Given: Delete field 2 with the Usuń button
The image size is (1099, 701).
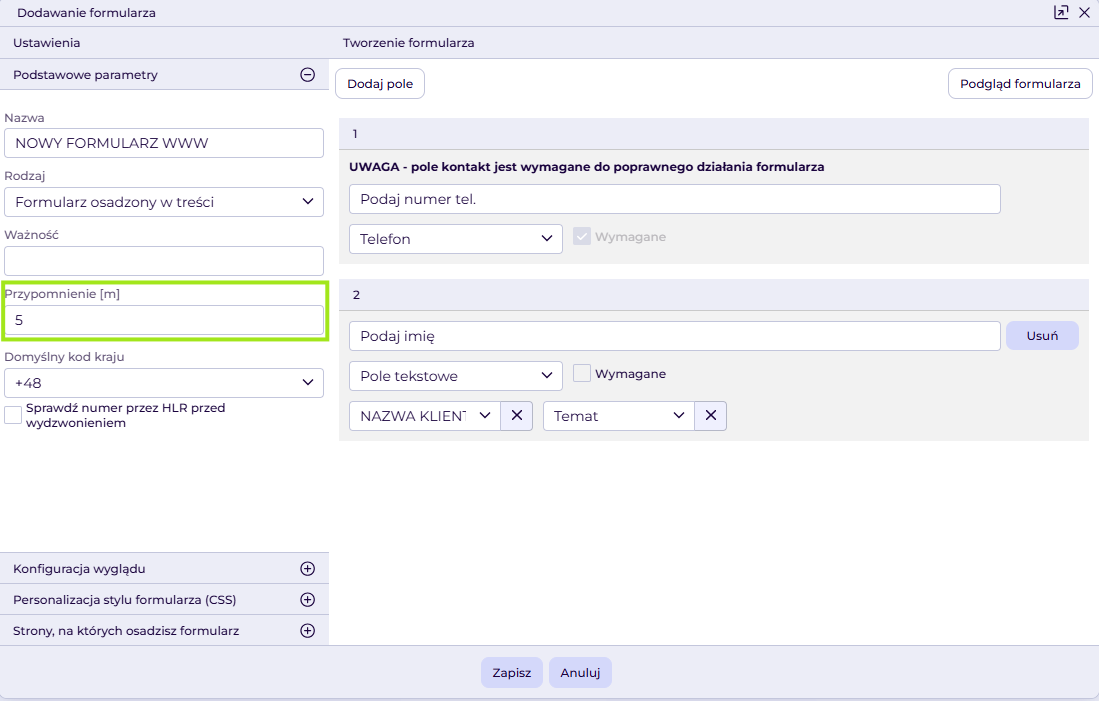Looking at the screenshot, I should tap(1042, 336).
